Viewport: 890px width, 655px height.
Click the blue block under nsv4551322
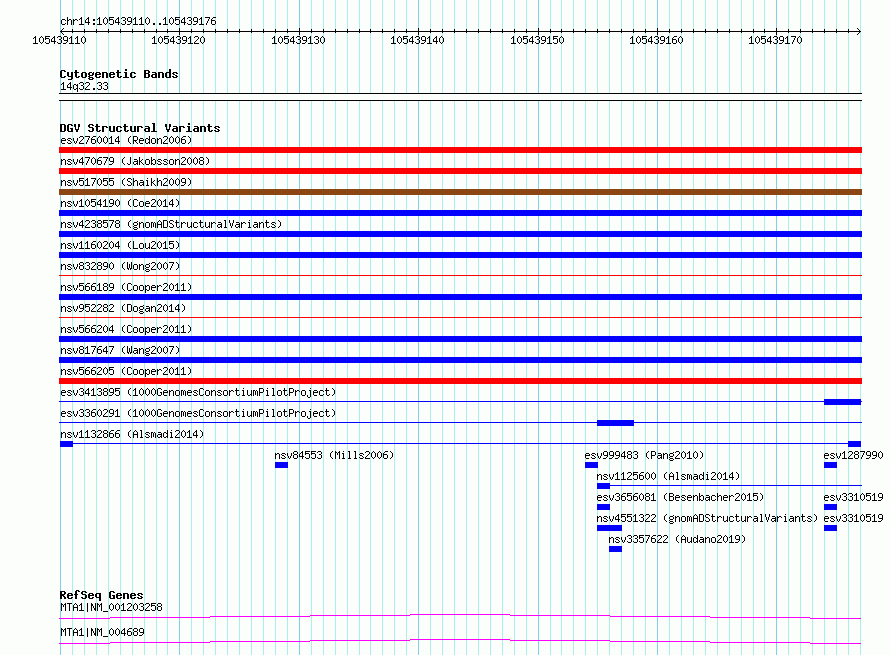point(610,528)
